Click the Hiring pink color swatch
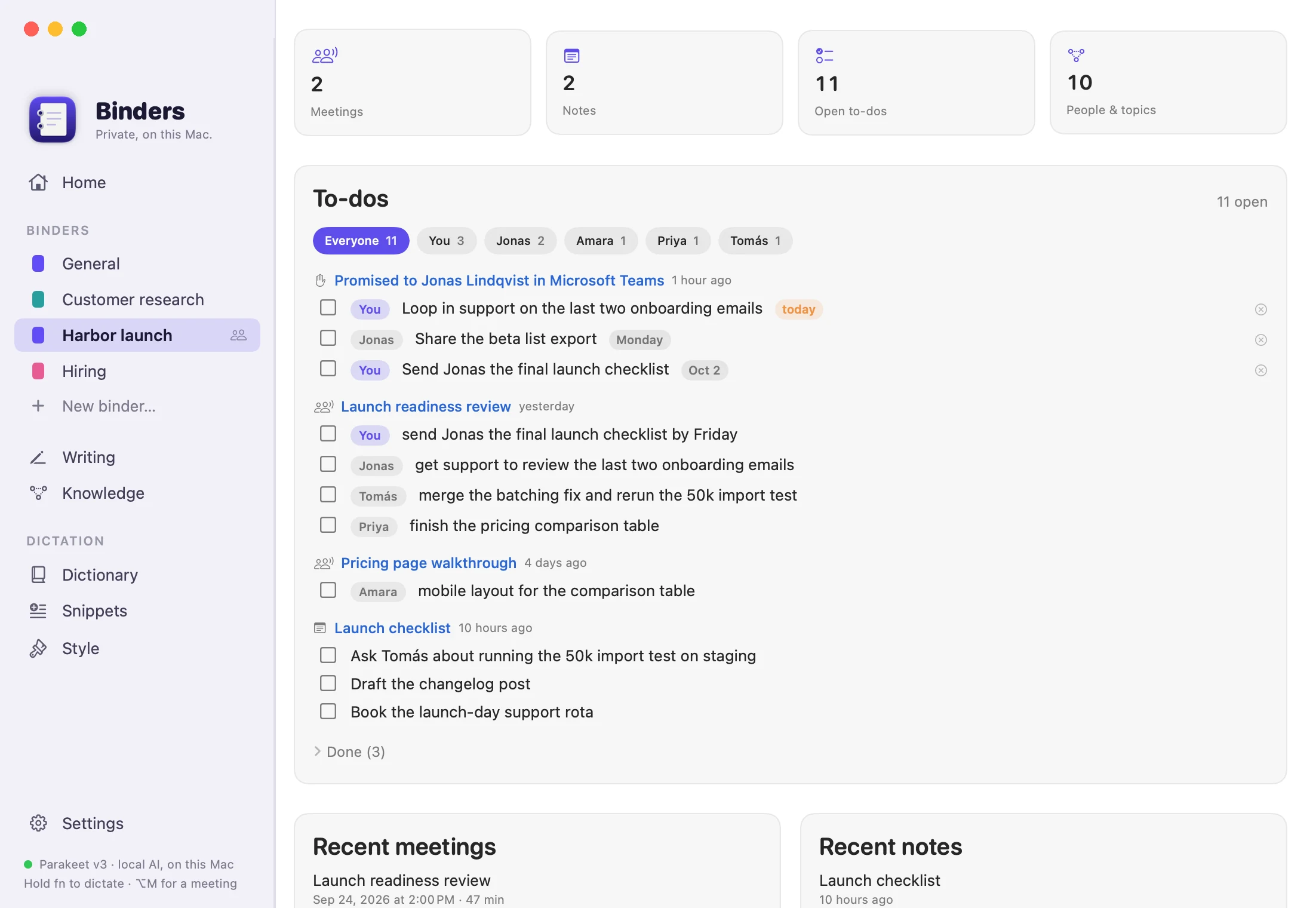Viewport: 1316px width, 908px height. pyautogui.click(x=38, y=371)
